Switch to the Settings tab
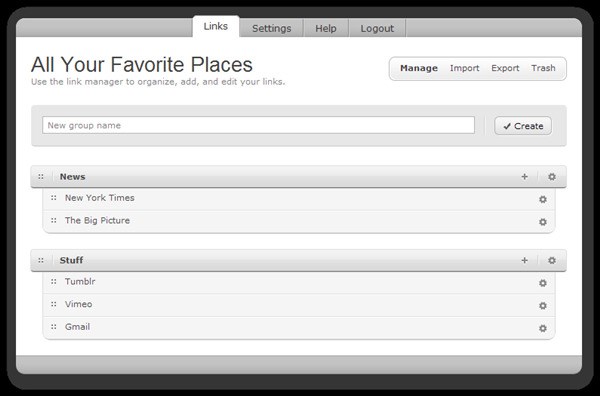600x396 pixels. click(272, 28)
